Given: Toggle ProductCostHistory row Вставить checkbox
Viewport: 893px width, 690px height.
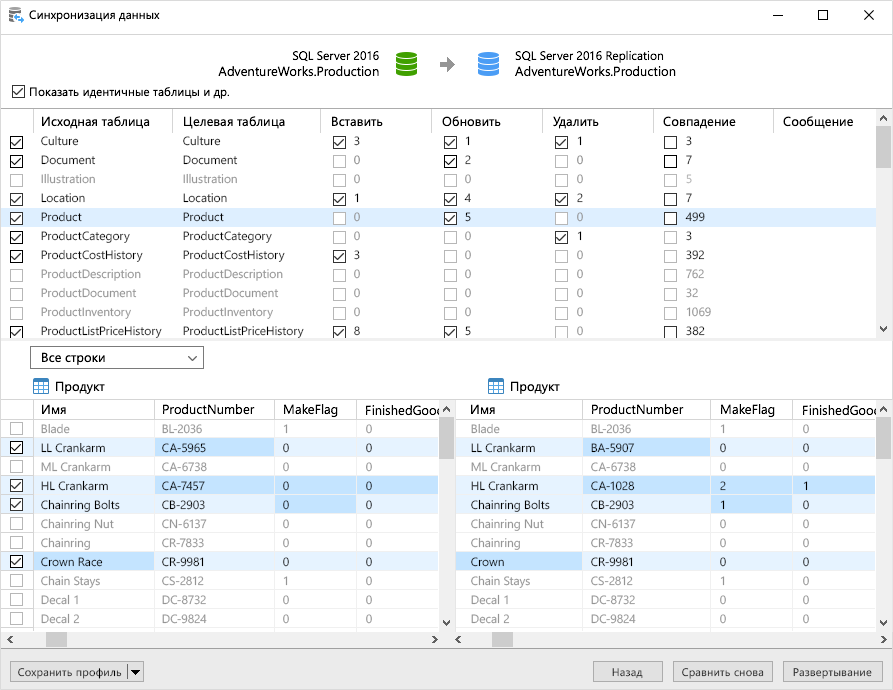Looking at the screenshot, I should (339, 256).
